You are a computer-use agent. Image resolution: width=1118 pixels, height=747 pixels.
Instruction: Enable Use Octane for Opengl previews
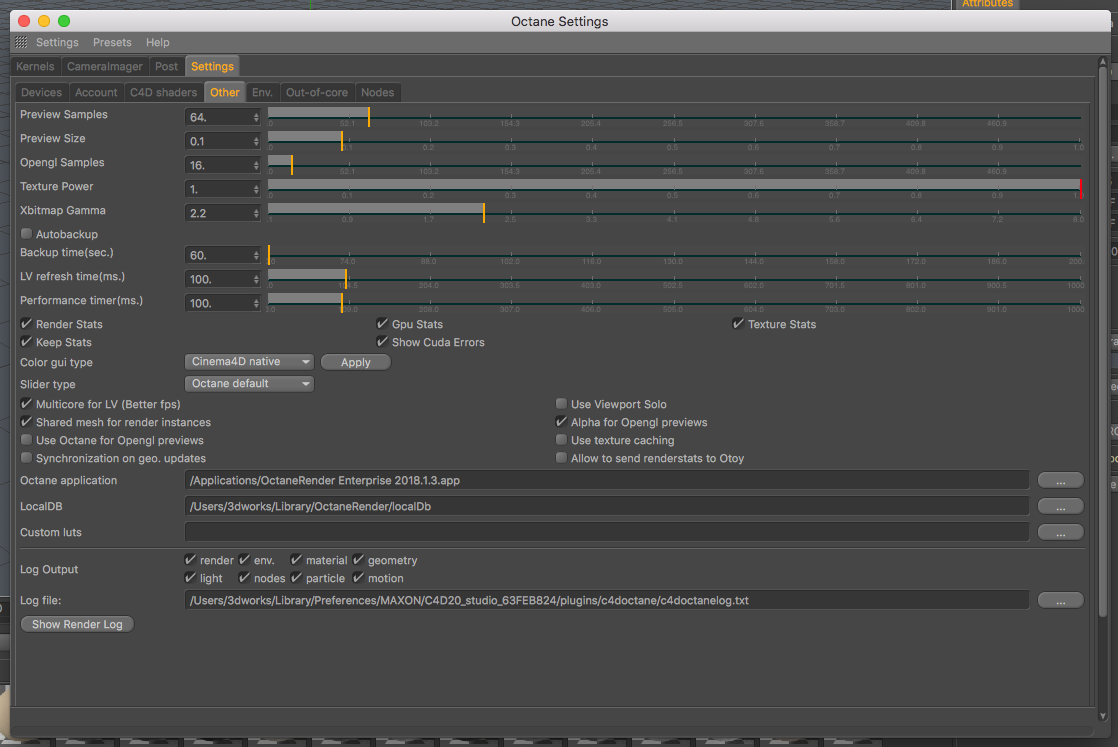coord(26,440)
